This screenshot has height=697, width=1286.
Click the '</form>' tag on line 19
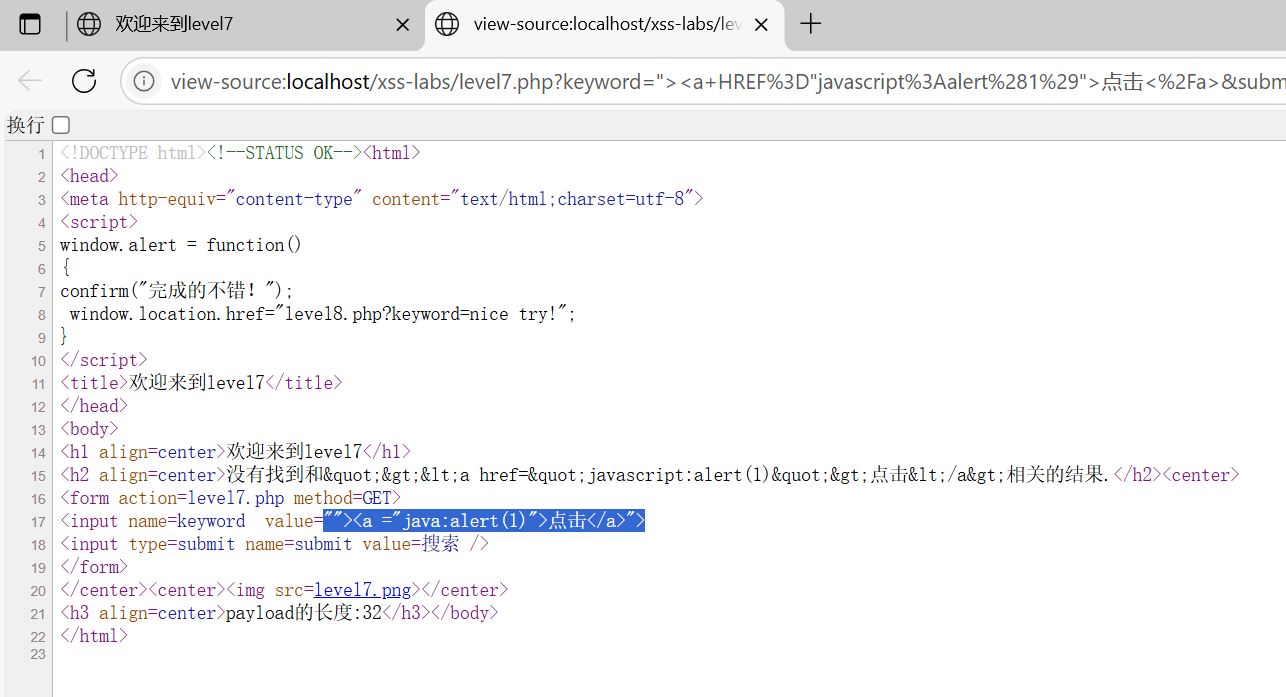[x=94, y=567]
